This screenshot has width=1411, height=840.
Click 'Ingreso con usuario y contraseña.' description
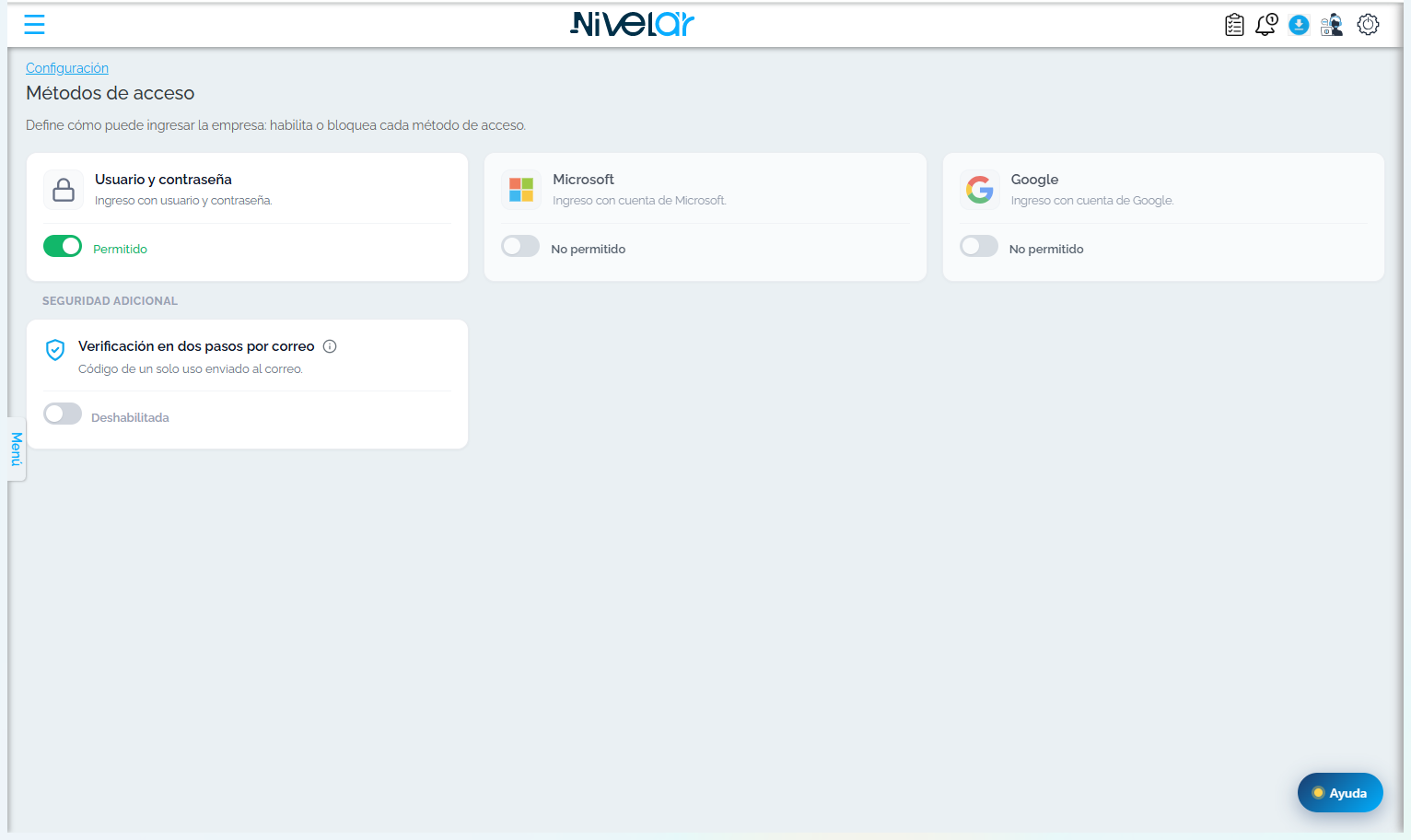[183, 201]
